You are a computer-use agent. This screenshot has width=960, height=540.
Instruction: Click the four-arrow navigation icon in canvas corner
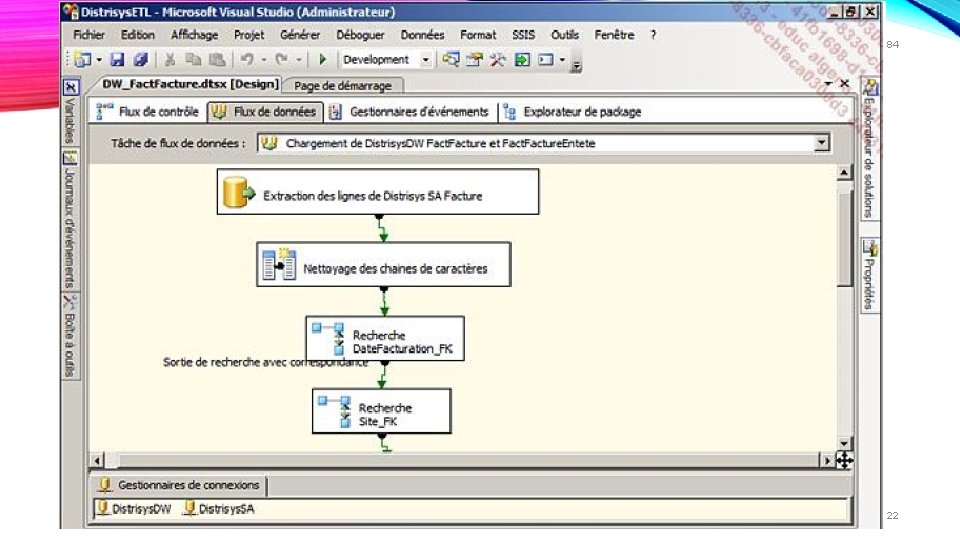844,460
